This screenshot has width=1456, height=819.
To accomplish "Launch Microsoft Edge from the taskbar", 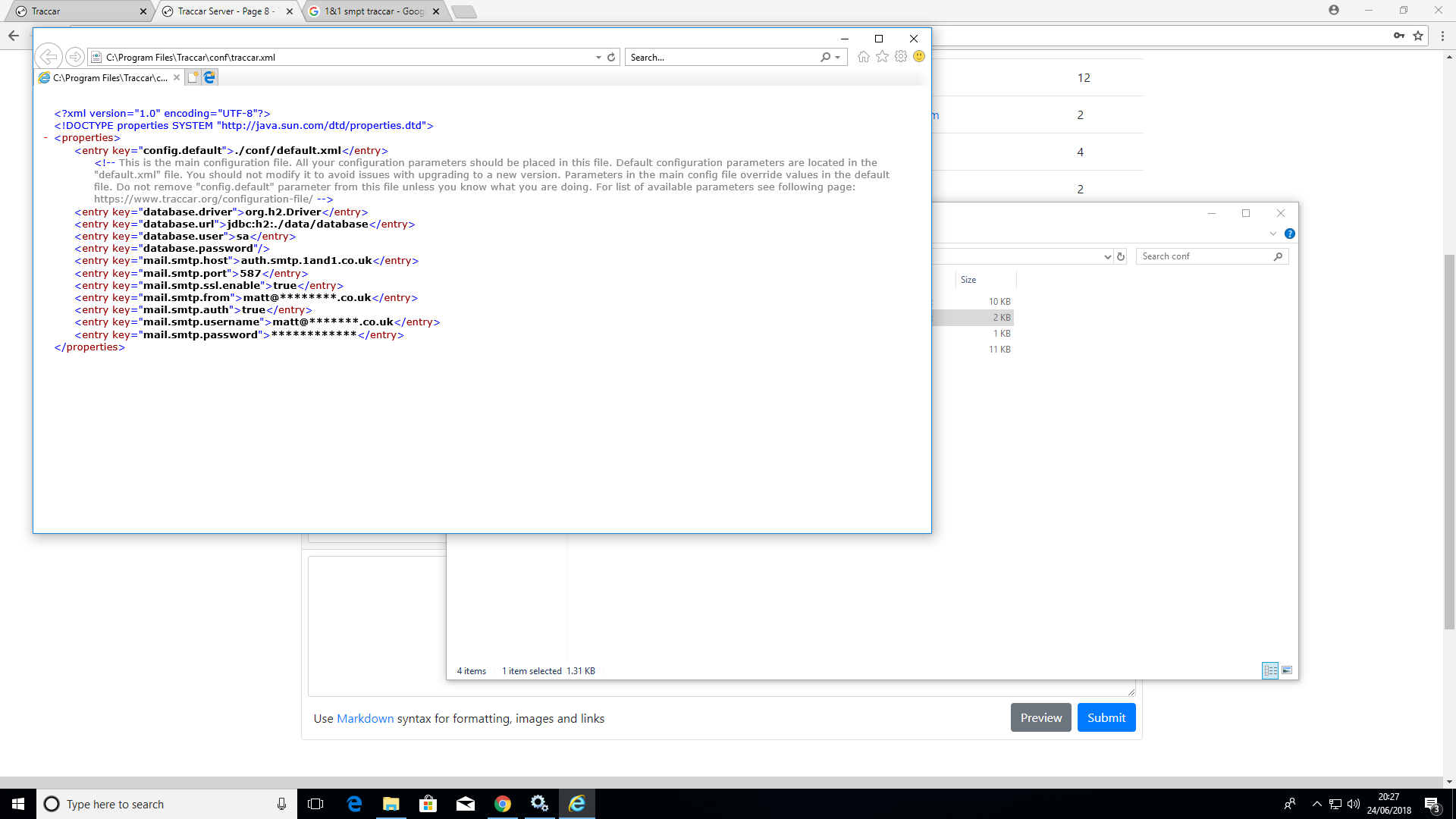I will click(x=353, y=804).
